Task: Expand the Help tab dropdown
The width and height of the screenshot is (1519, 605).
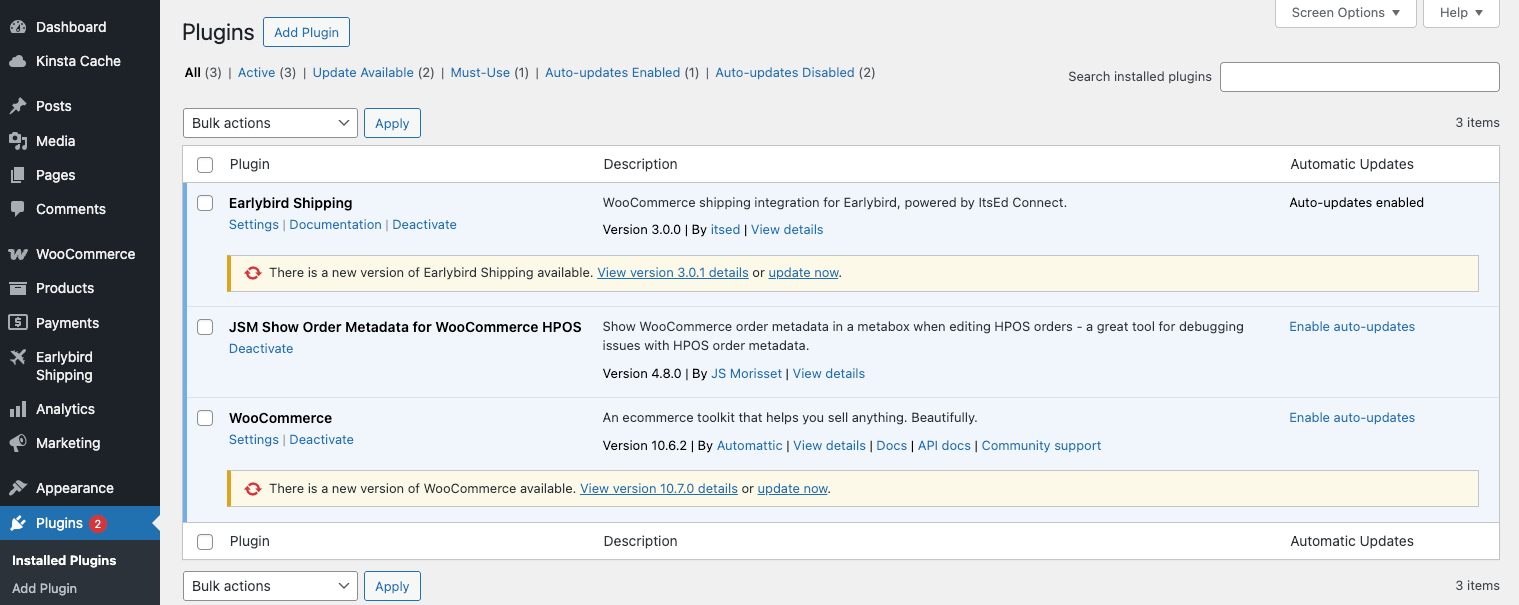Action: coord(1461,13)
